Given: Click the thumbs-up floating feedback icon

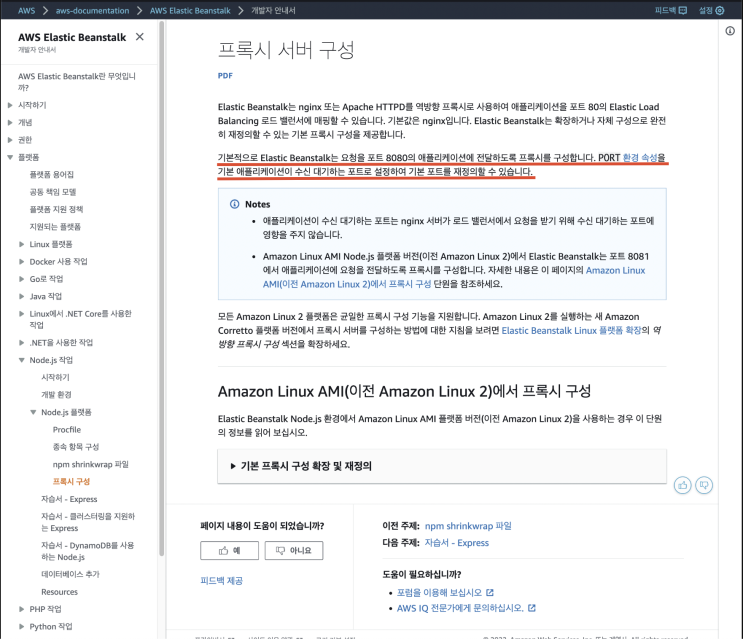Looking at the screenshot, I should tap(682, 485).
